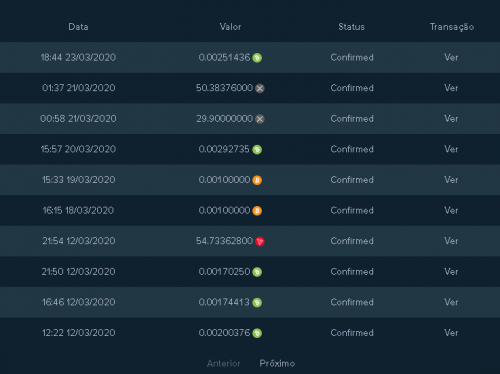500x374 pixels.
Task: Click the value 54.73362800
Action: pyautogui.click(x=225, y=241)
